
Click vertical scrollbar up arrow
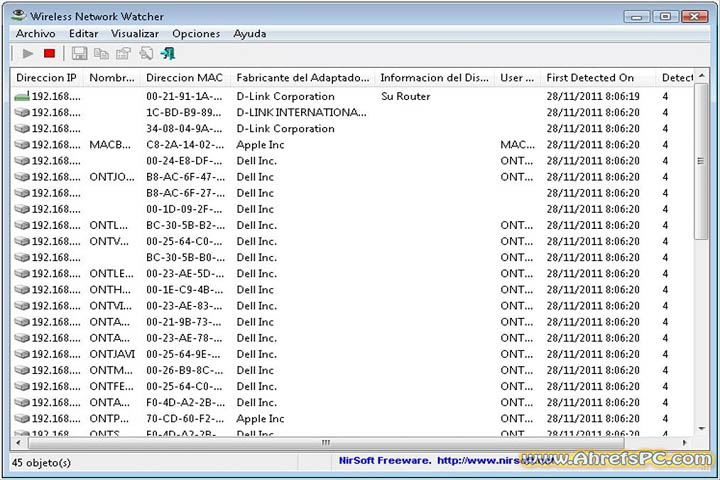tap(701, 75)
